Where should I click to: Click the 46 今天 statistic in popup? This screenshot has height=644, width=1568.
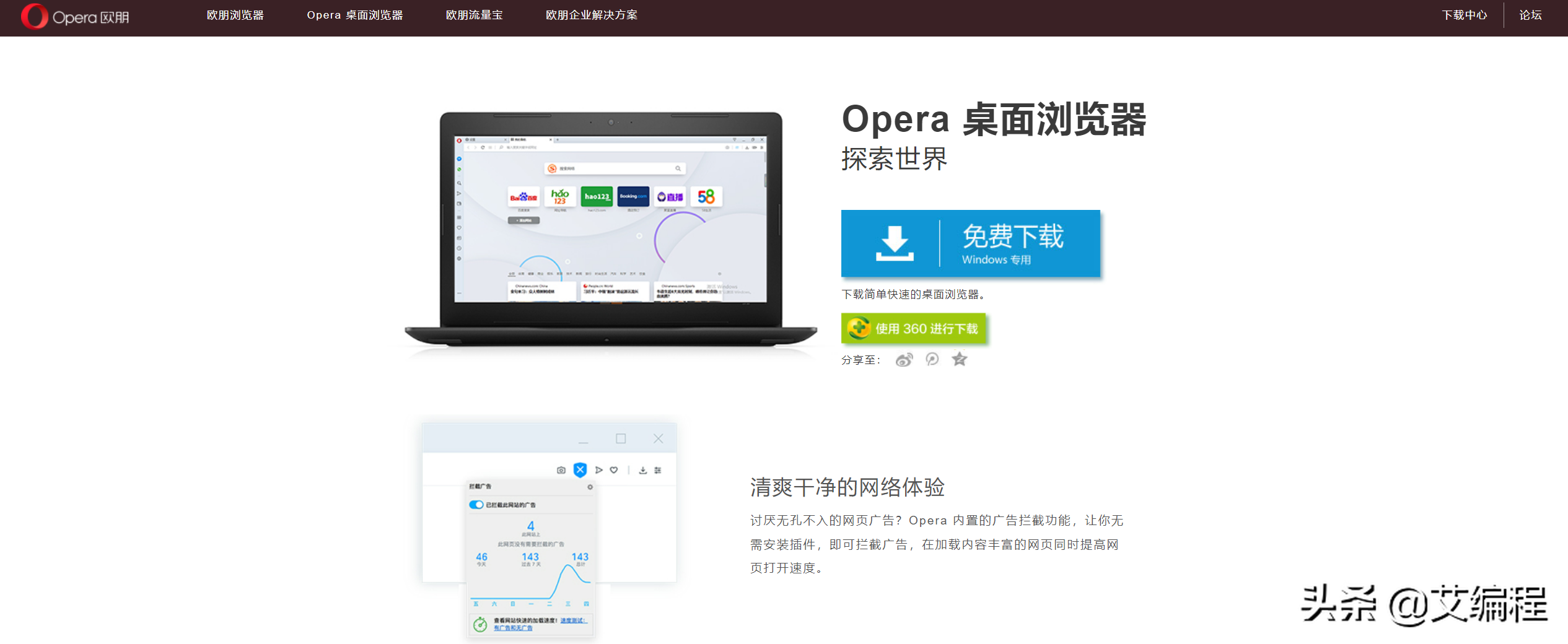pyautogui.click(x=481, y=559)
